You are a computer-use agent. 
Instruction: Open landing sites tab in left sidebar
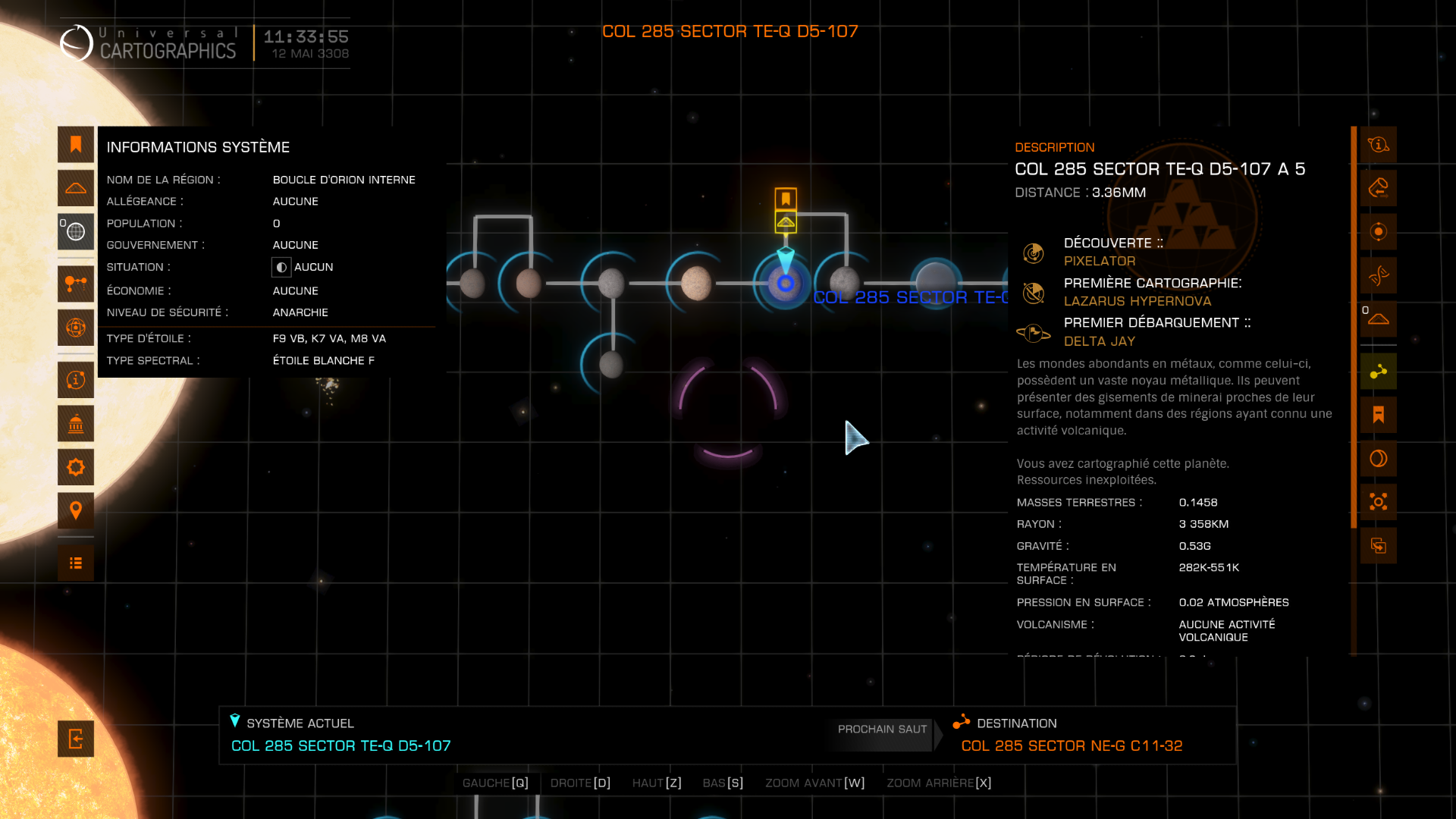click(76, 188)
